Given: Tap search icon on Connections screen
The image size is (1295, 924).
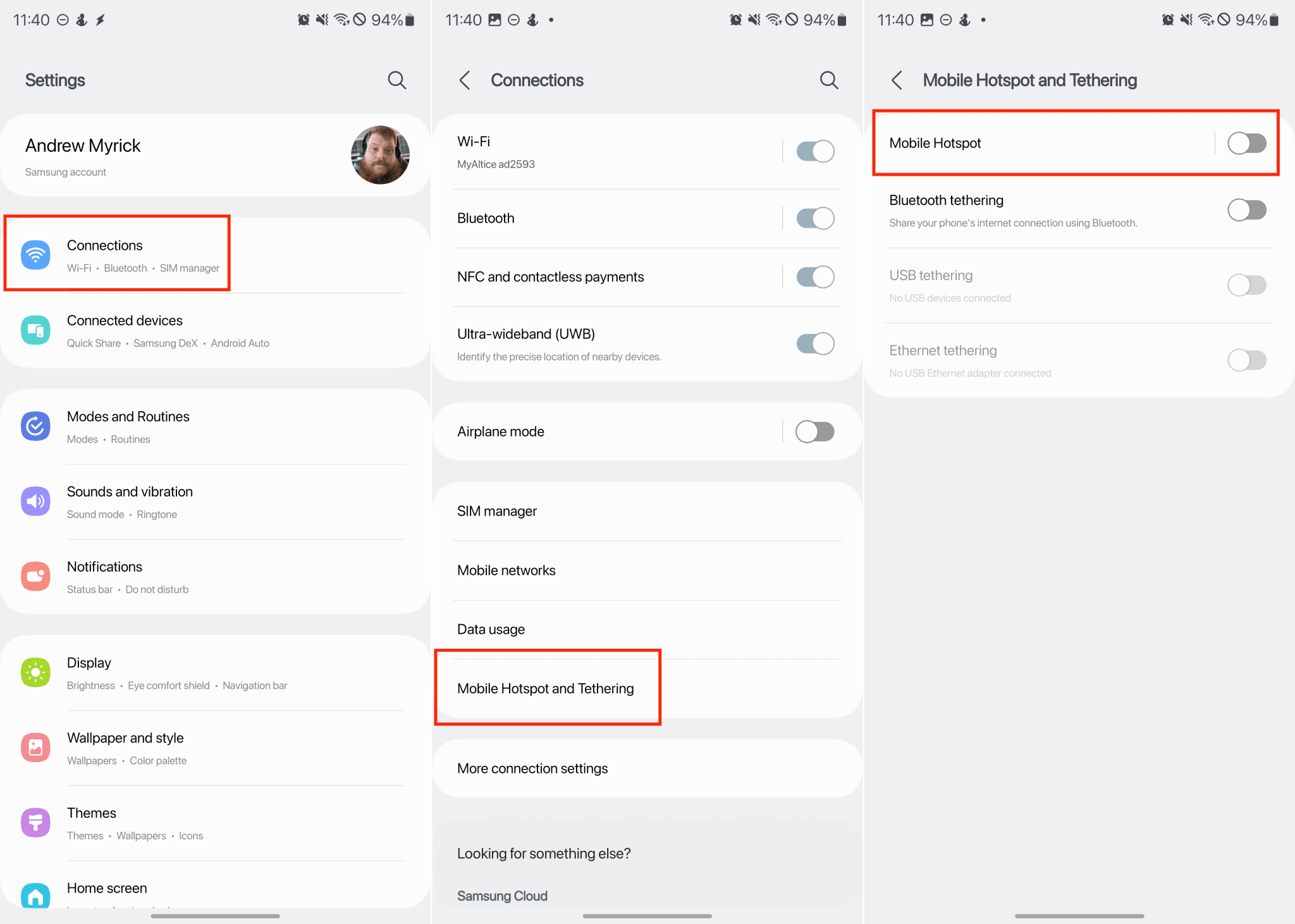Looking at the screenshot, I should point(828,80).
